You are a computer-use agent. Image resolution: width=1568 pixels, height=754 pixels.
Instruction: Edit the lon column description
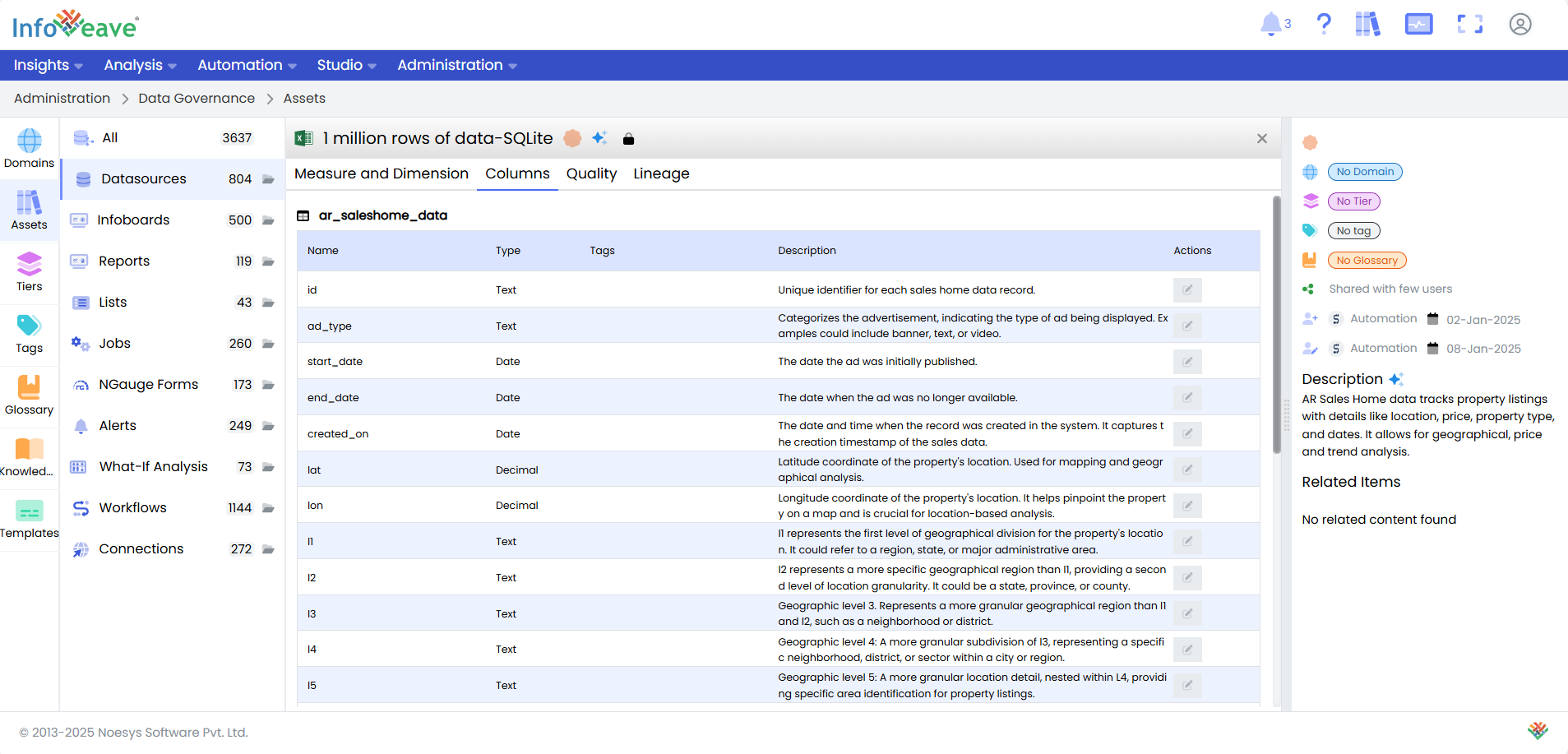point(1187,506)
